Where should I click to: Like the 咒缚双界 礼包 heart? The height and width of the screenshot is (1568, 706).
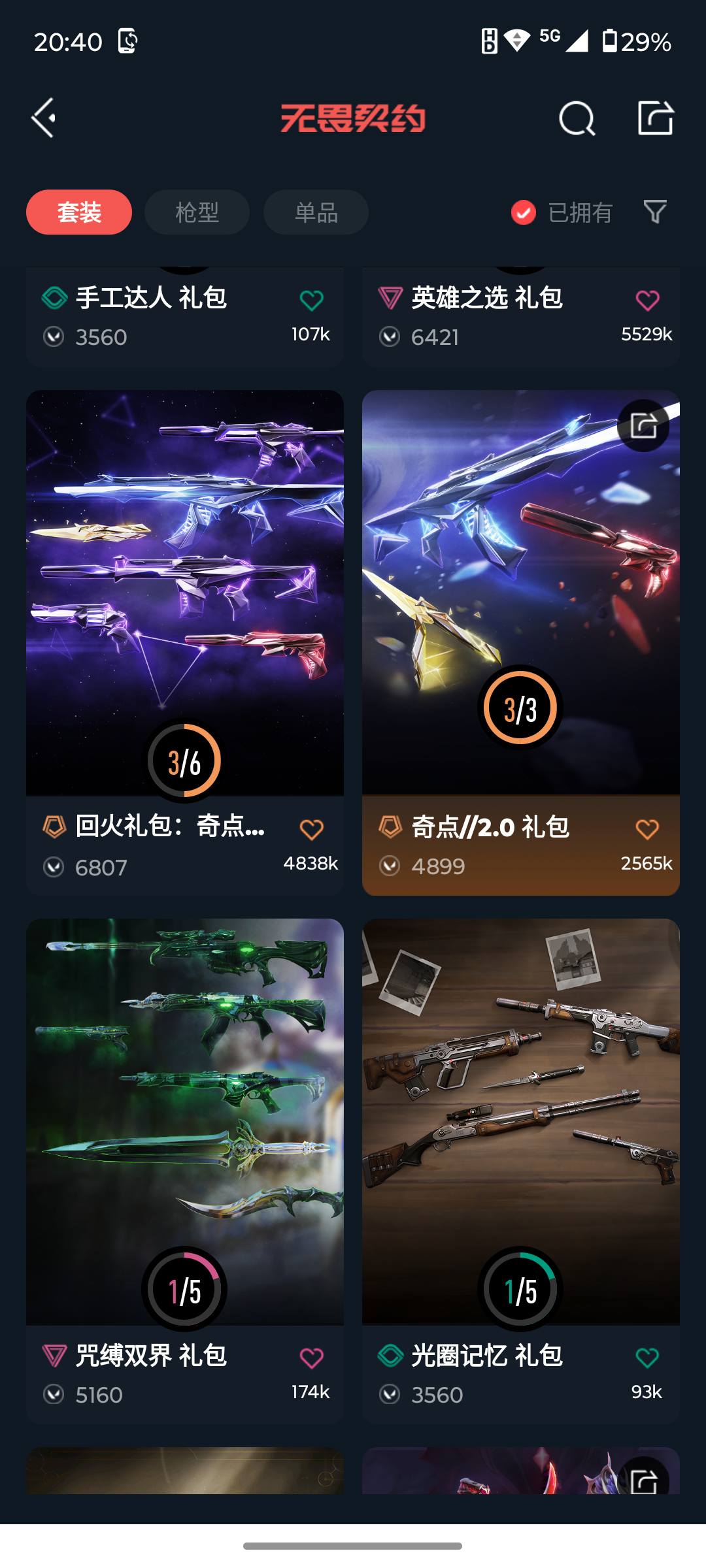click(x=312, y=1358)
